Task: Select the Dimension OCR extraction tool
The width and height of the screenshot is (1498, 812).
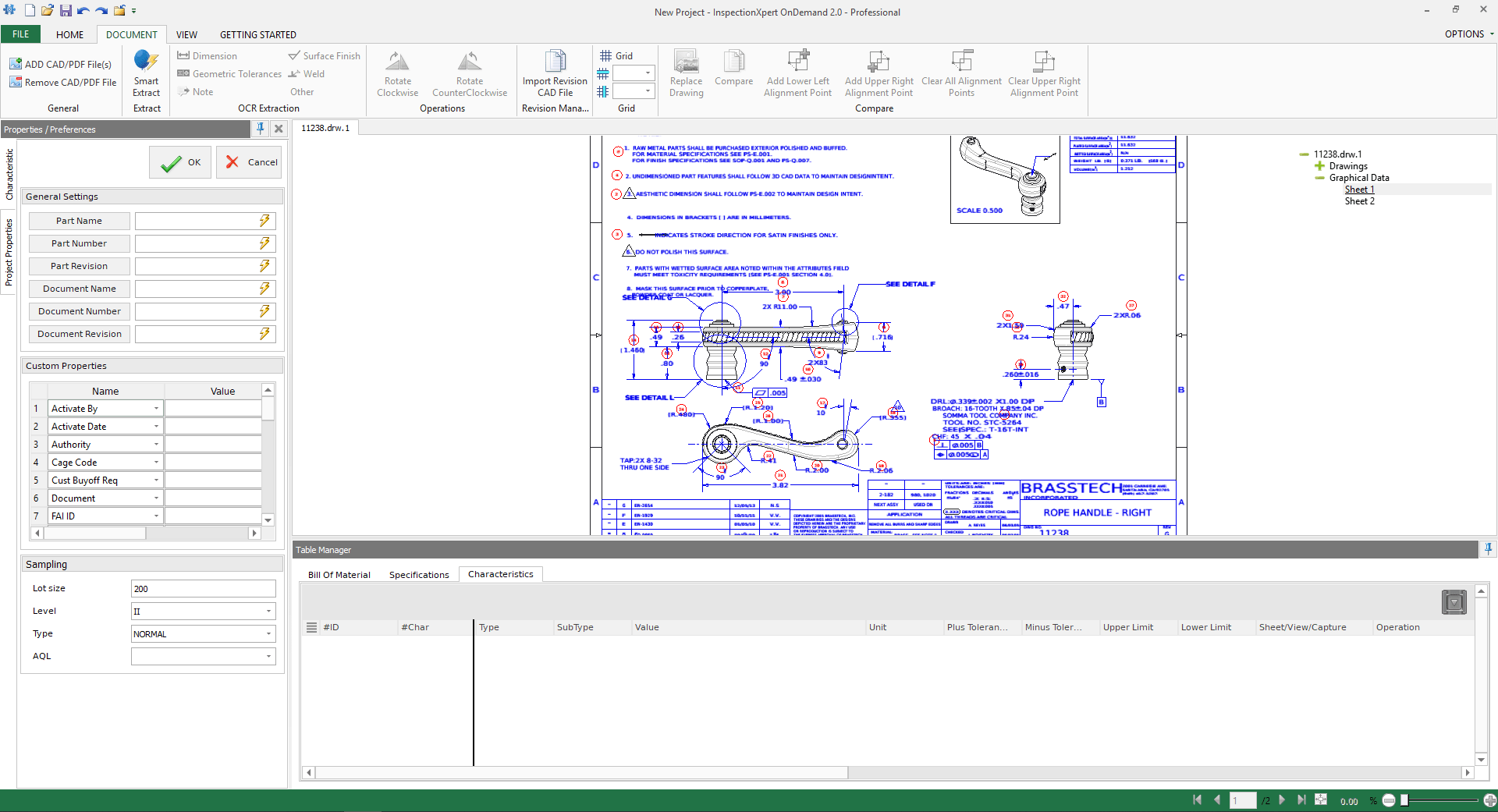Action: point(207,55)
